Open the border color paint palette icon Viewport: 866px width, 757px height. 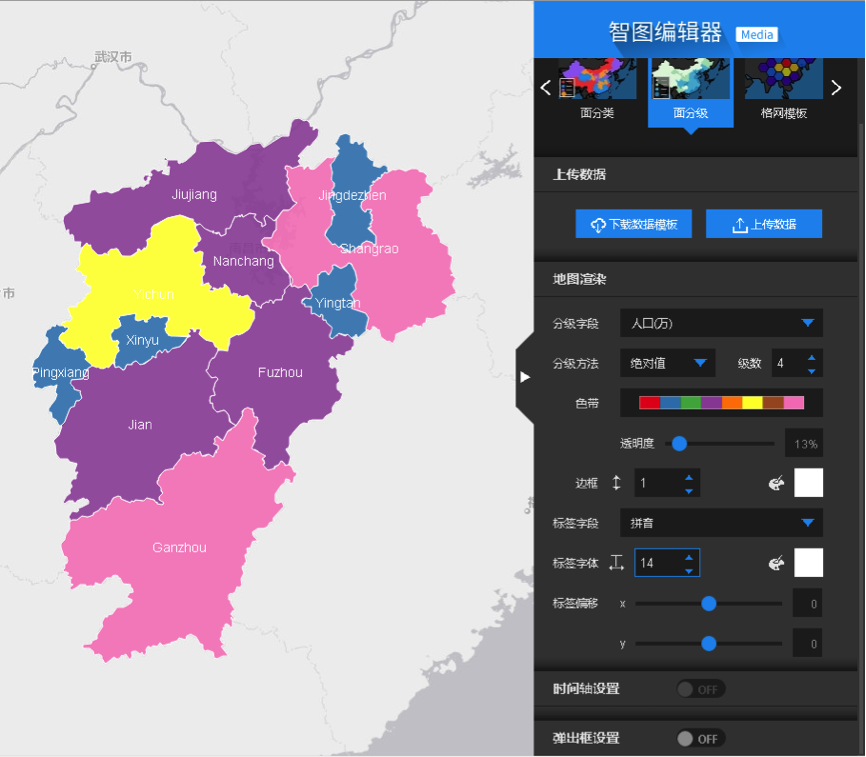pyautogui.click(x=776, y=483)
